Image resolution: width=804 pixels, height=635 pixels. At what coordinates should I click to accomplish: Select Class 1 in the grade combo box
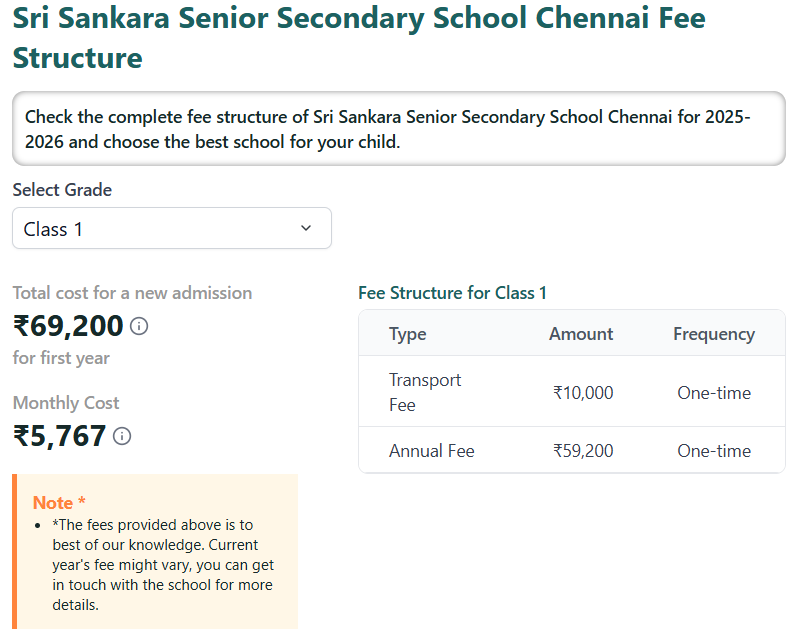click(170, 228)
